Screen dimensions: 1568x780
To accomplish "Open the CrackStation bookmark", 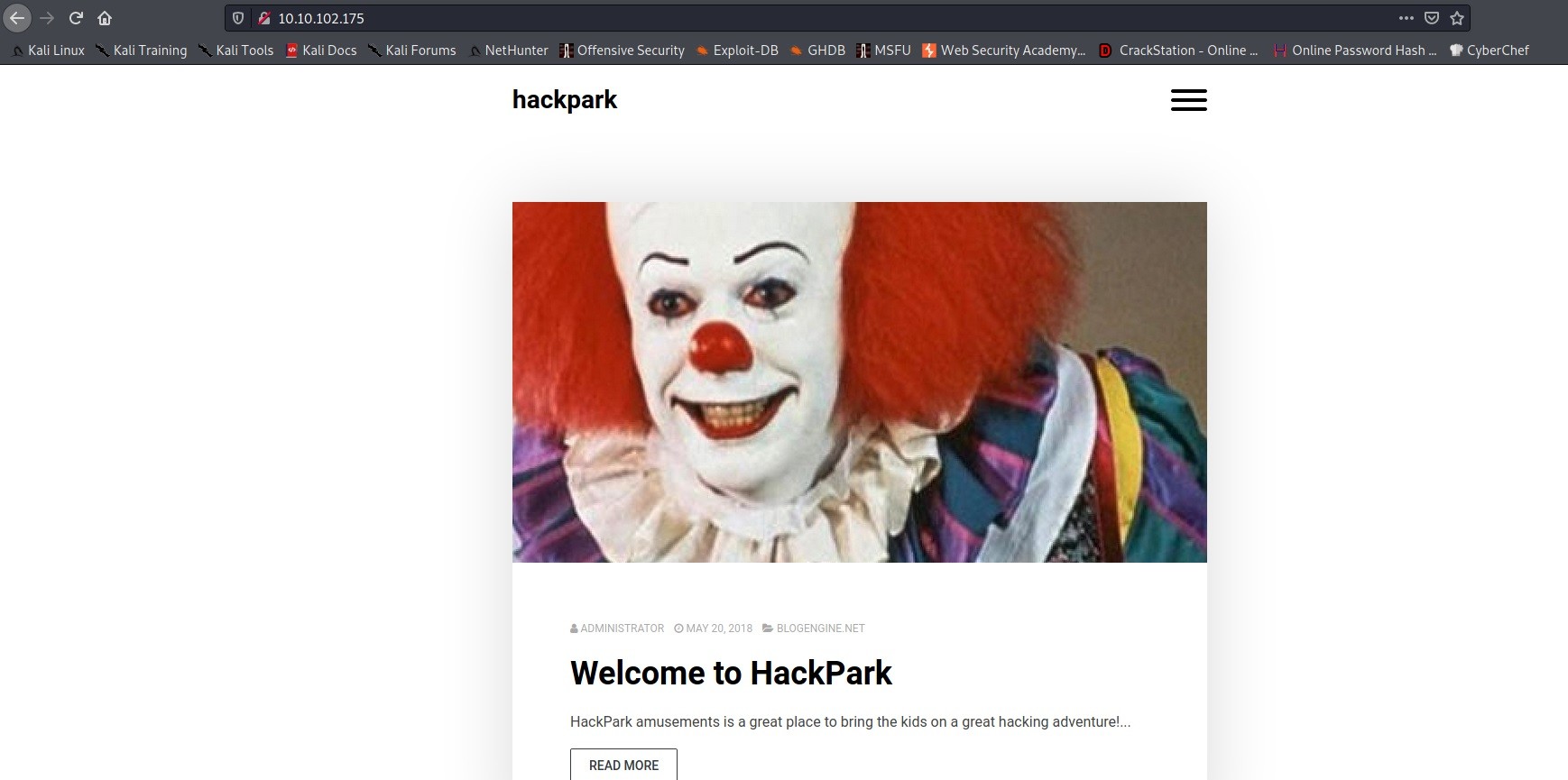I will 1178,50.
